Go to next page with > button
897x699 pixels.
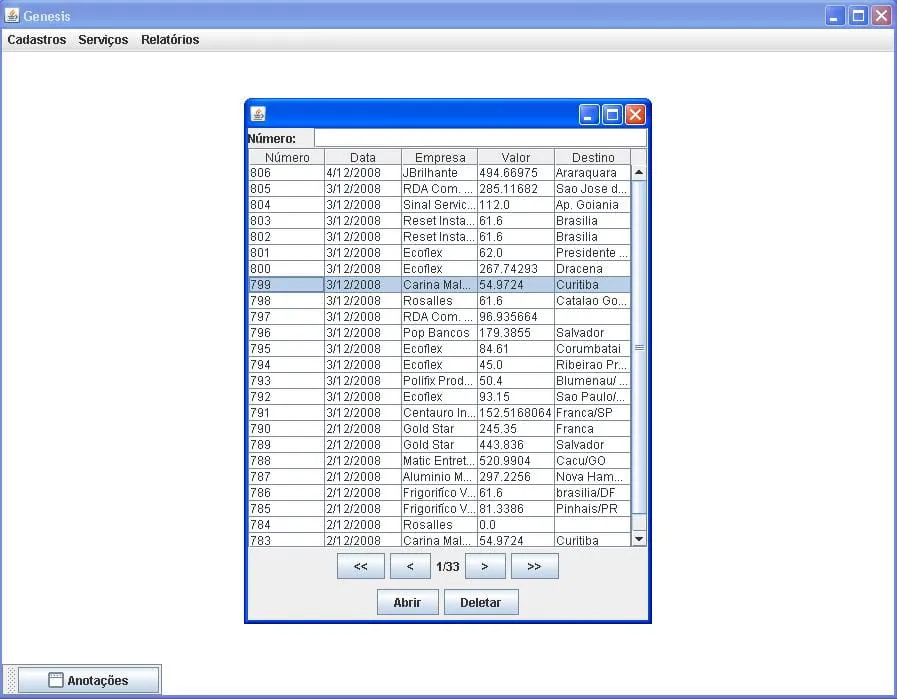[x=485, y=566]
